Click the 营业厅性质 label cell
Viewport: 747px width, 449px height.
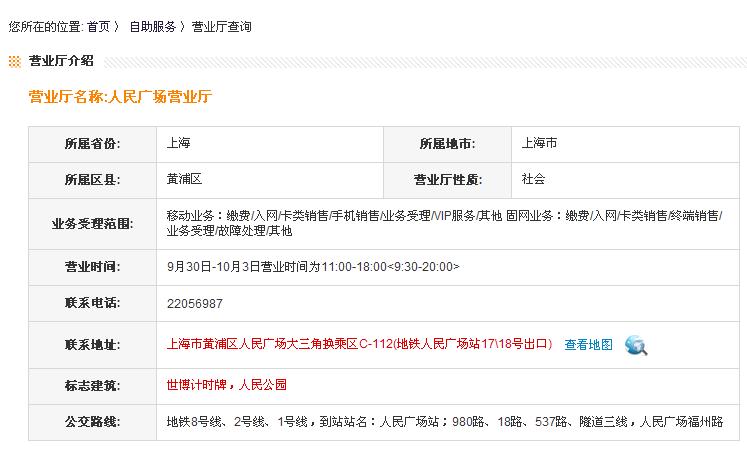click(447, 181)
